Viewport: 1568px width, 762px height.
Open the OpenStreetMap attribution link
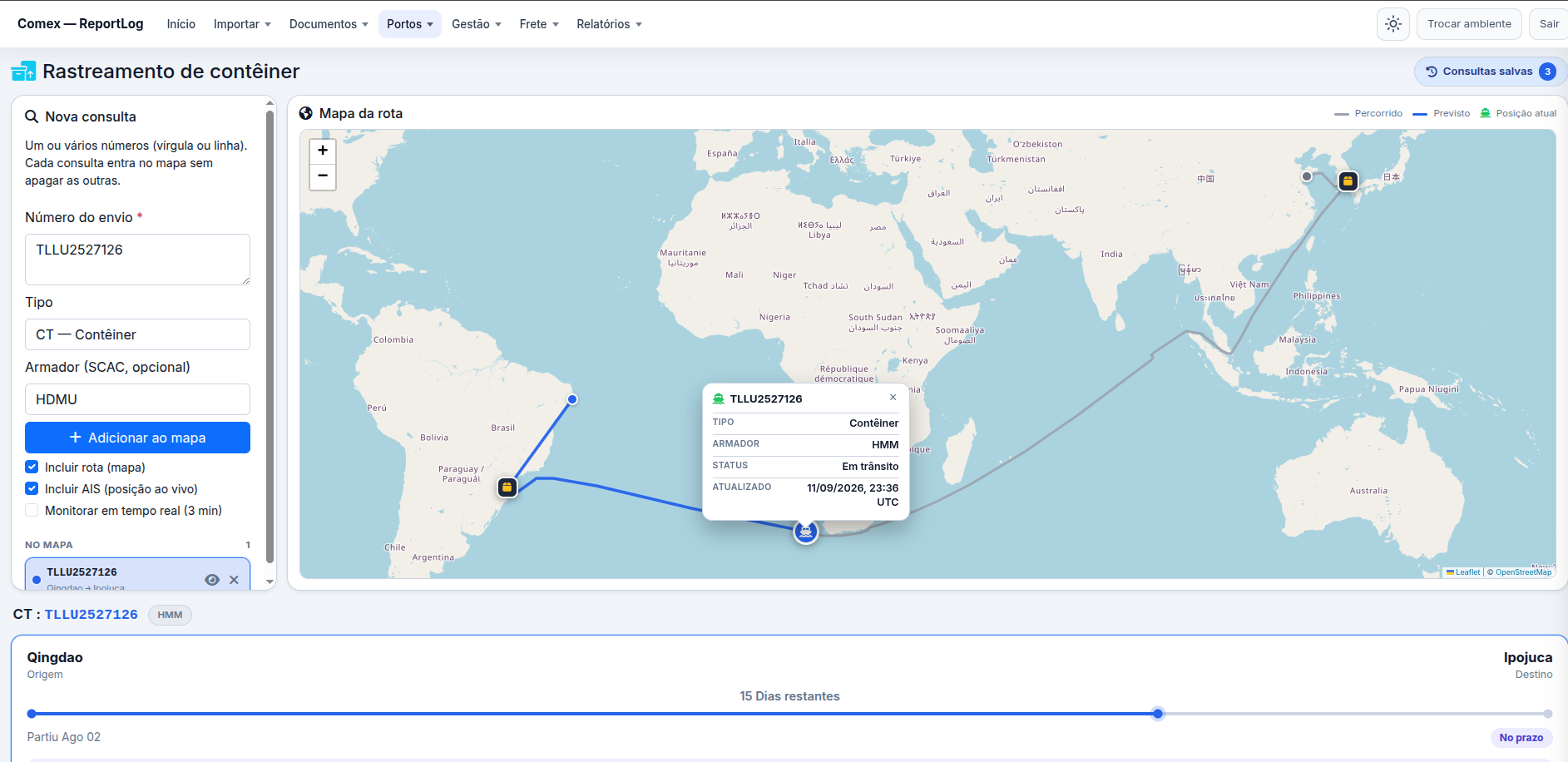tap(1523, 572)
